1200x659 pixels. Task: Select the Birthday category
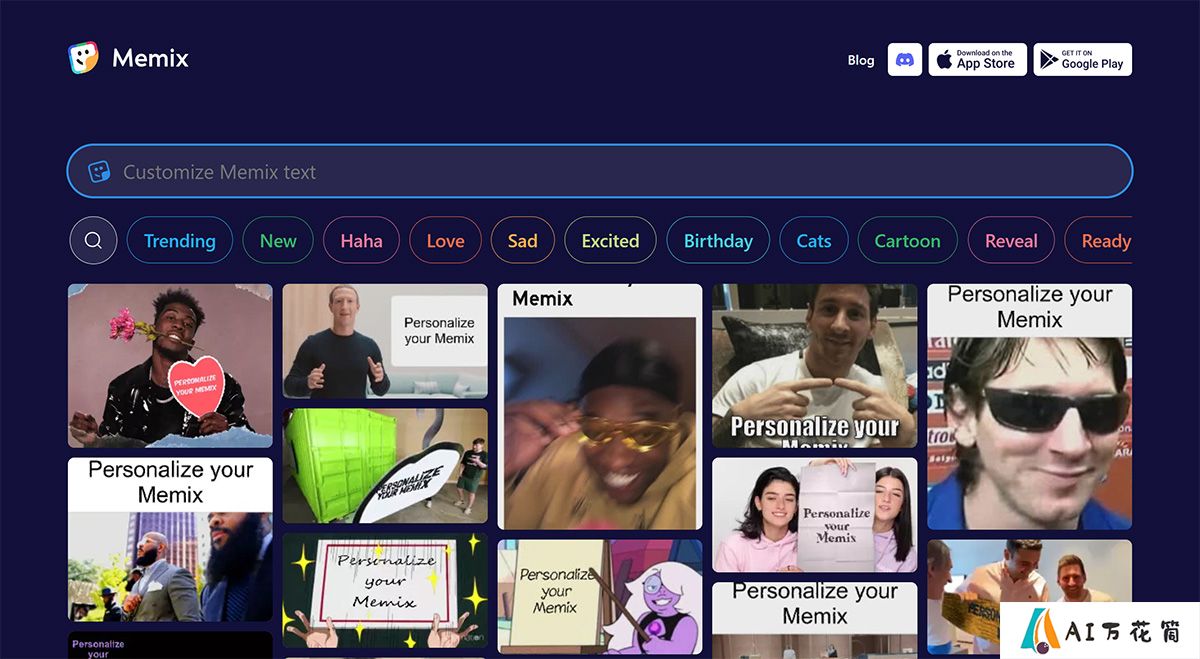pyautogui.click(x=718, y=240)
